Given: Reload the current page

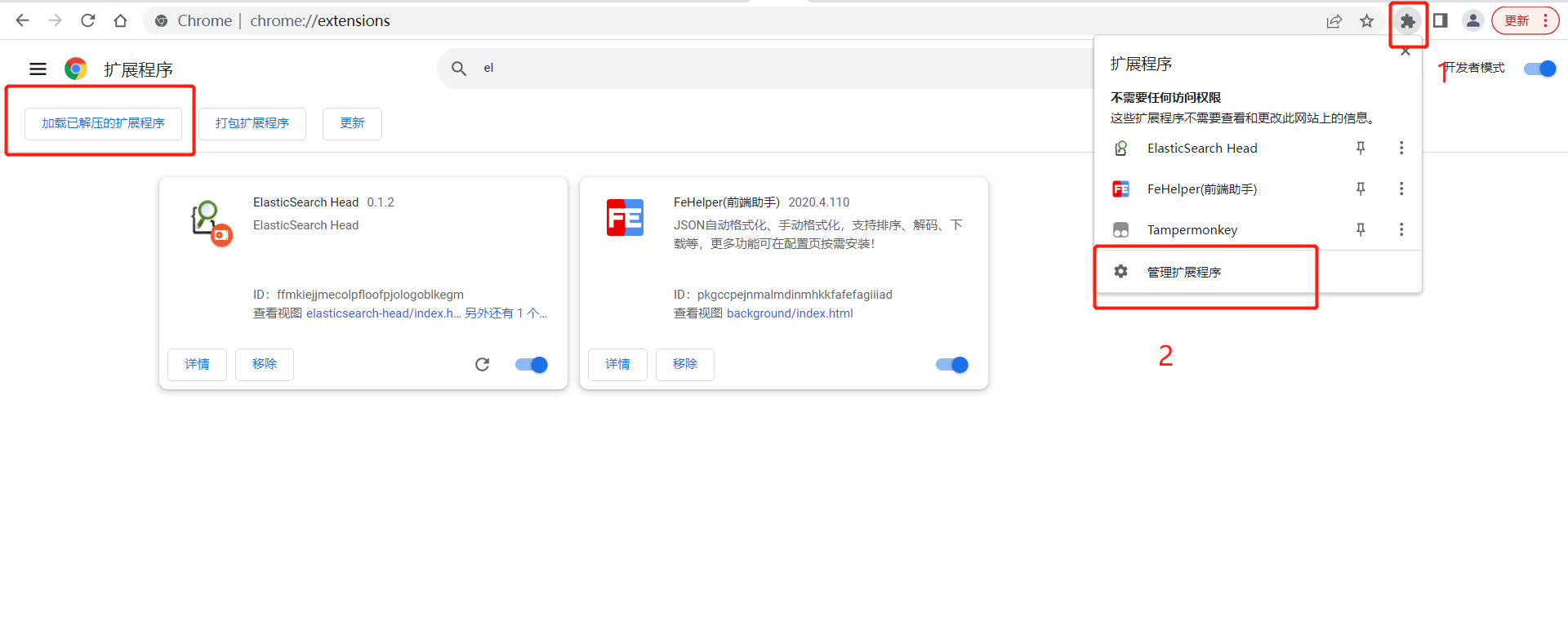Looking at the screenshot, I should coord(88,20).
